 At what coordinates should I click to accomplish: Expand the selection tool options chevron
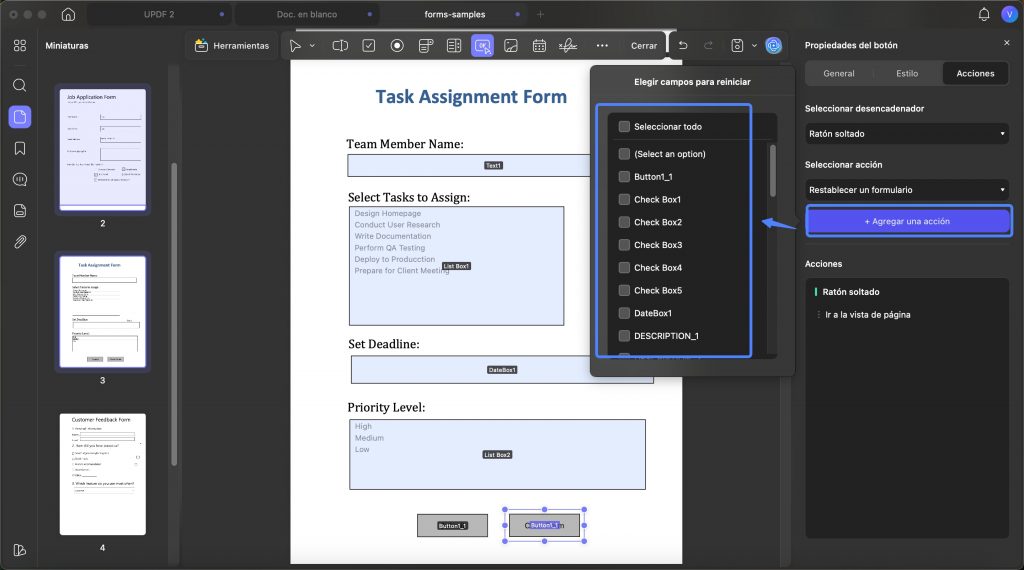pyautogui.click(x=312, y=46)
